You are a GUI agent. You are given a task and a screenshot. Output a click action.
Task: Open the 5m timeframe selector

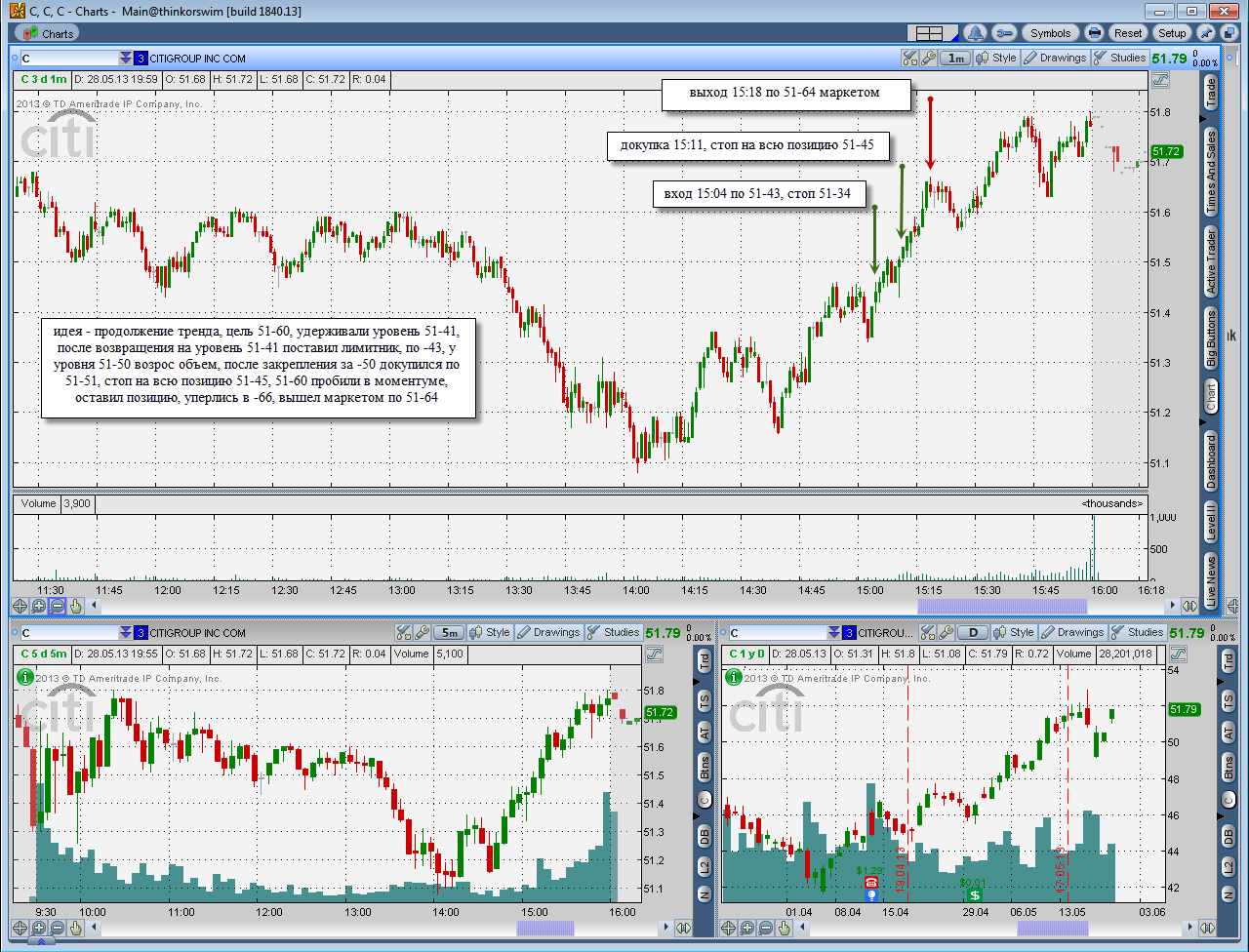[x=448, y=633]
